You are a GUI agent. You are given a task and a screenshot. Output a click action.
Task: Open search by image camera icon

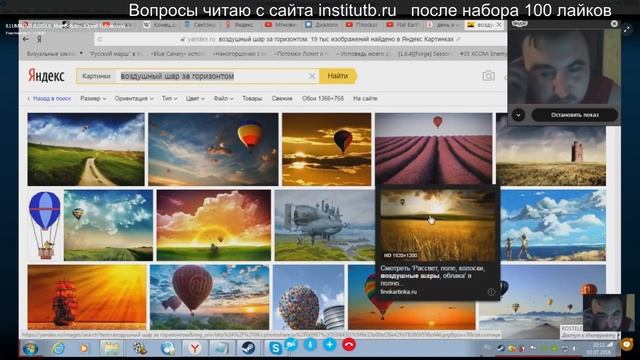tap(488, 76)
